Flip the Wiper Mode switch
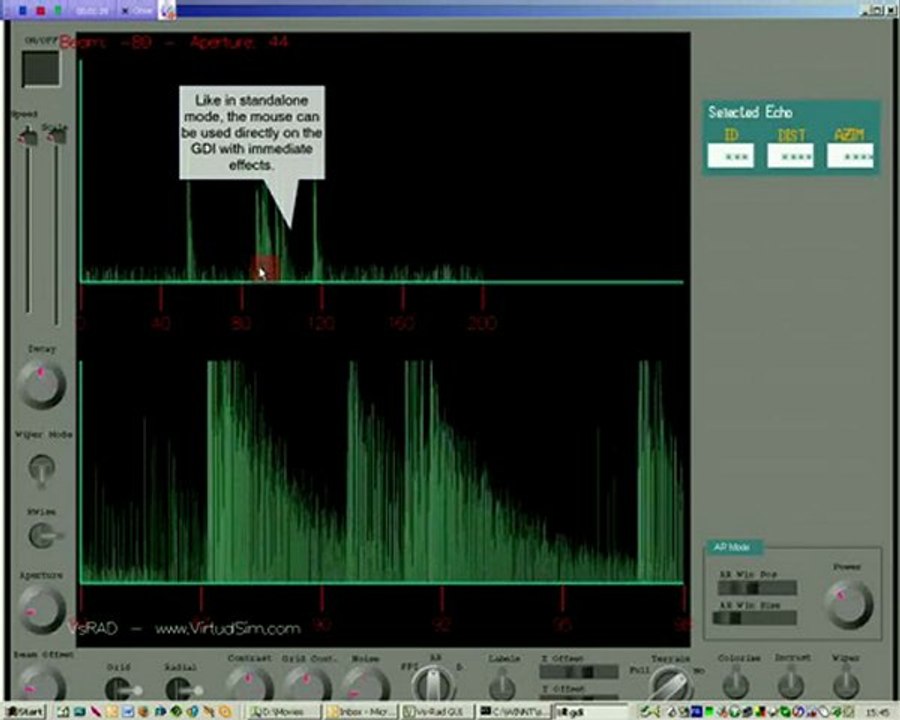 point(42,470)
